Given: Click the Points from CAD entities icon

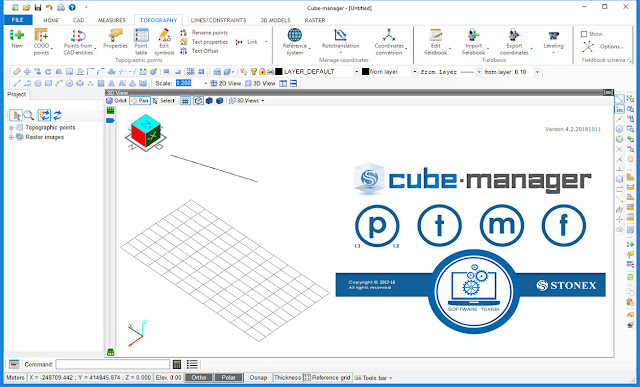Looking at the screenshot, I should point(78,35).
